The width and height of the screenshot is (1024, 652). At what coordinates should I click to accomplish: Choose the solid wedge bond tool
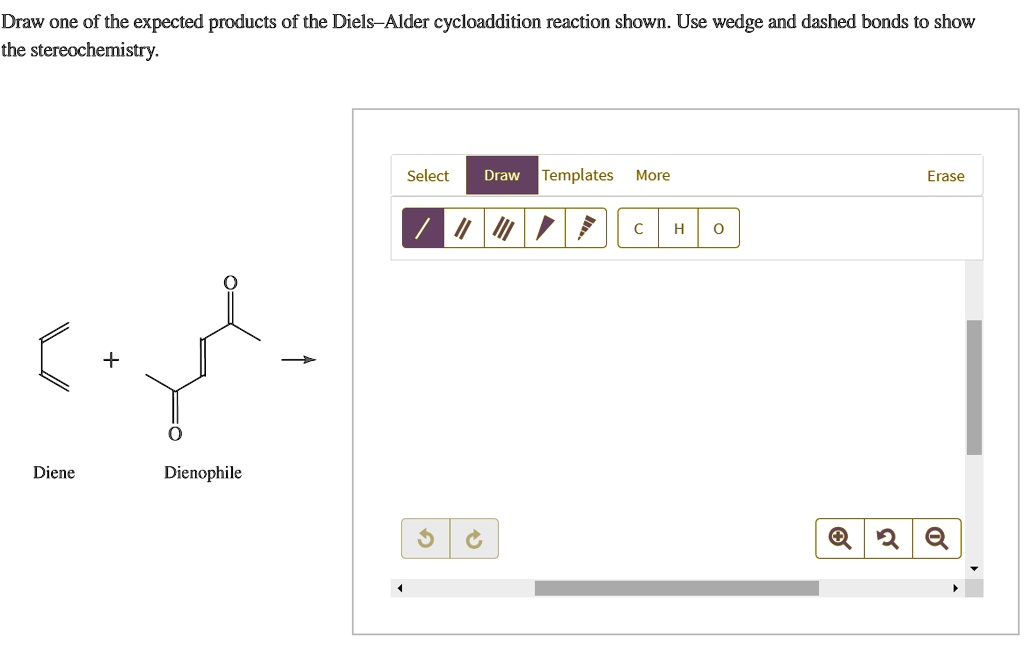(545, 228)
